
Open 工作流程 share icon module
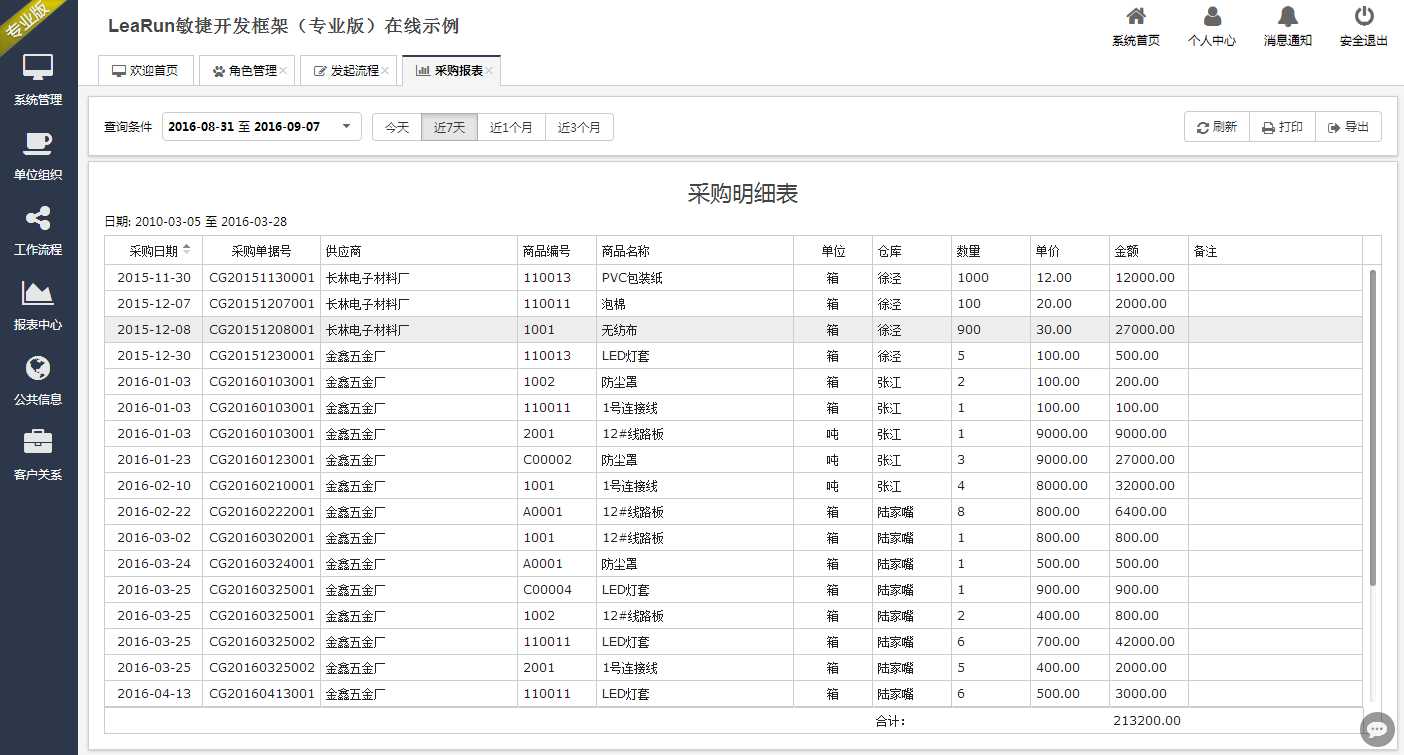[38, 230]
